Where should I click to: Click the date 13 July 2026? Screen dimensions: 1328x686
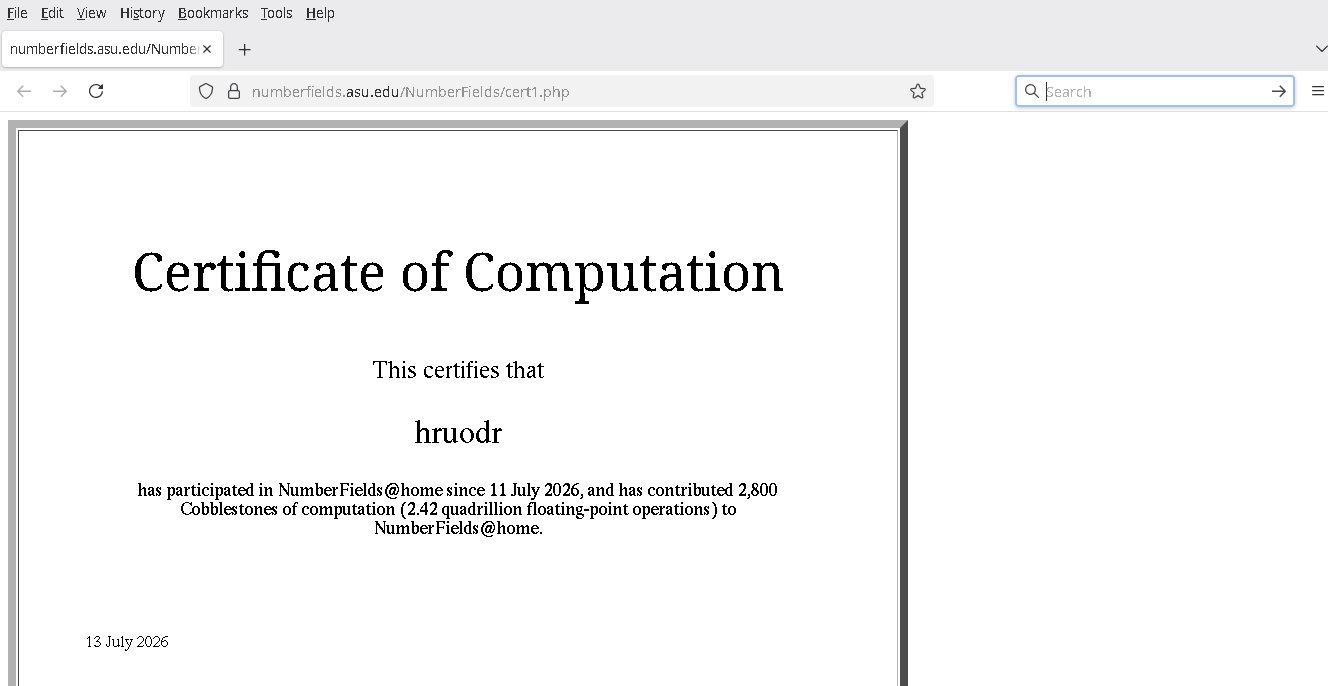pos(127,642)
